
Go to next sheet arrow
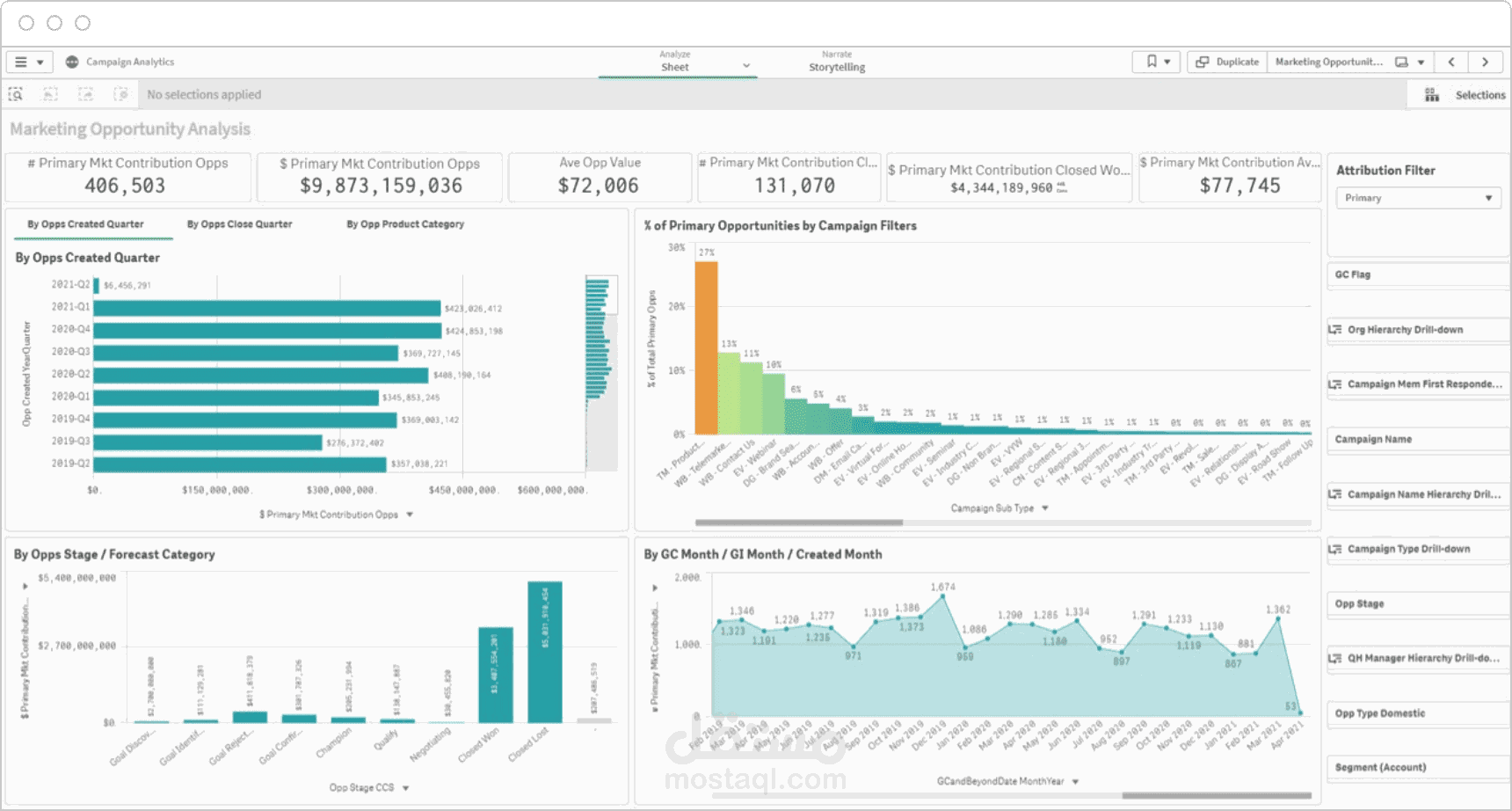click(x=1485, y=62)
